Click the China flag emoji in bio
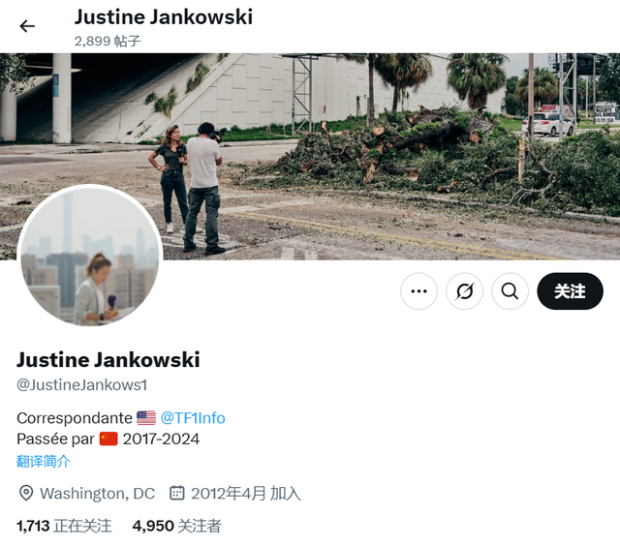 (108, 439)
